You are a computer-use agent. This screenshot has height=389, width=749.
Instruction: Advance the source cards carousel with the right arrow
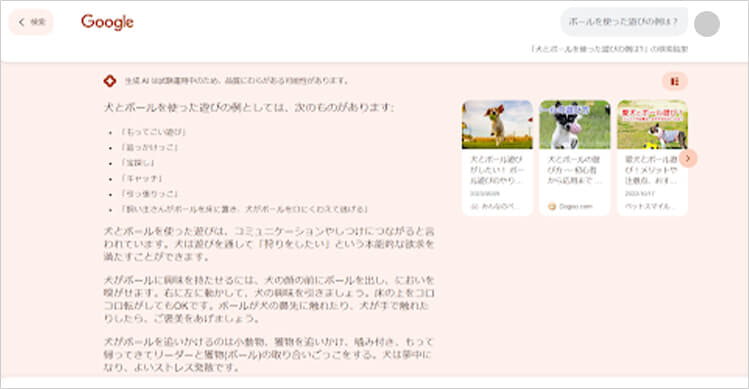[x=688, y=158]
